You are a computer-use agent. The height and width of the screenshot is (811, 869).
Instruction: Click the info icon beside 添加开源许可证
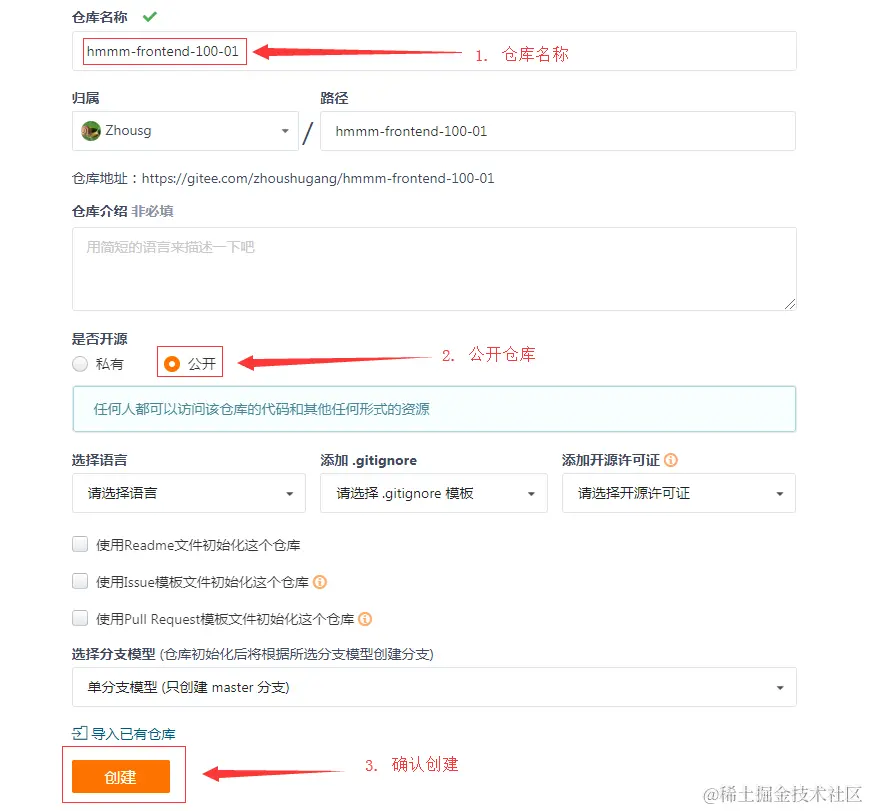[x=671, y=460]
